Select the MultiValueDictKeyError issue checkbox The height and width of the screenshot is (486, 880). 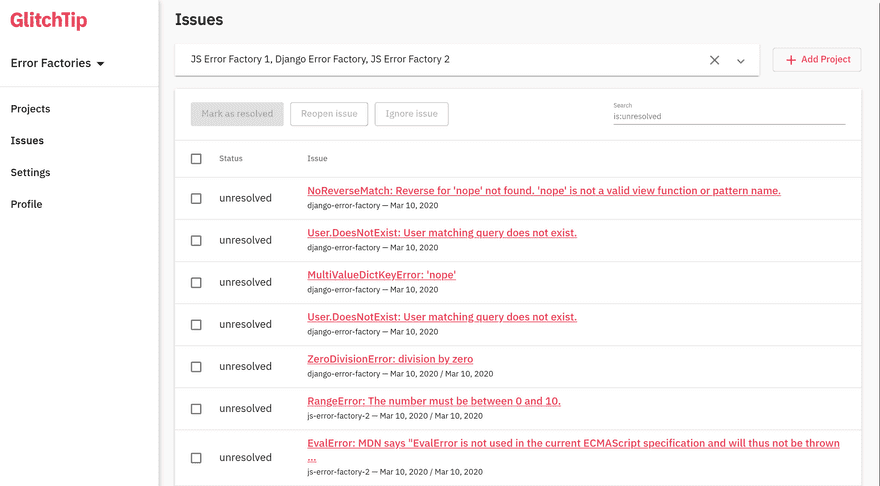(x=196, y=283)
